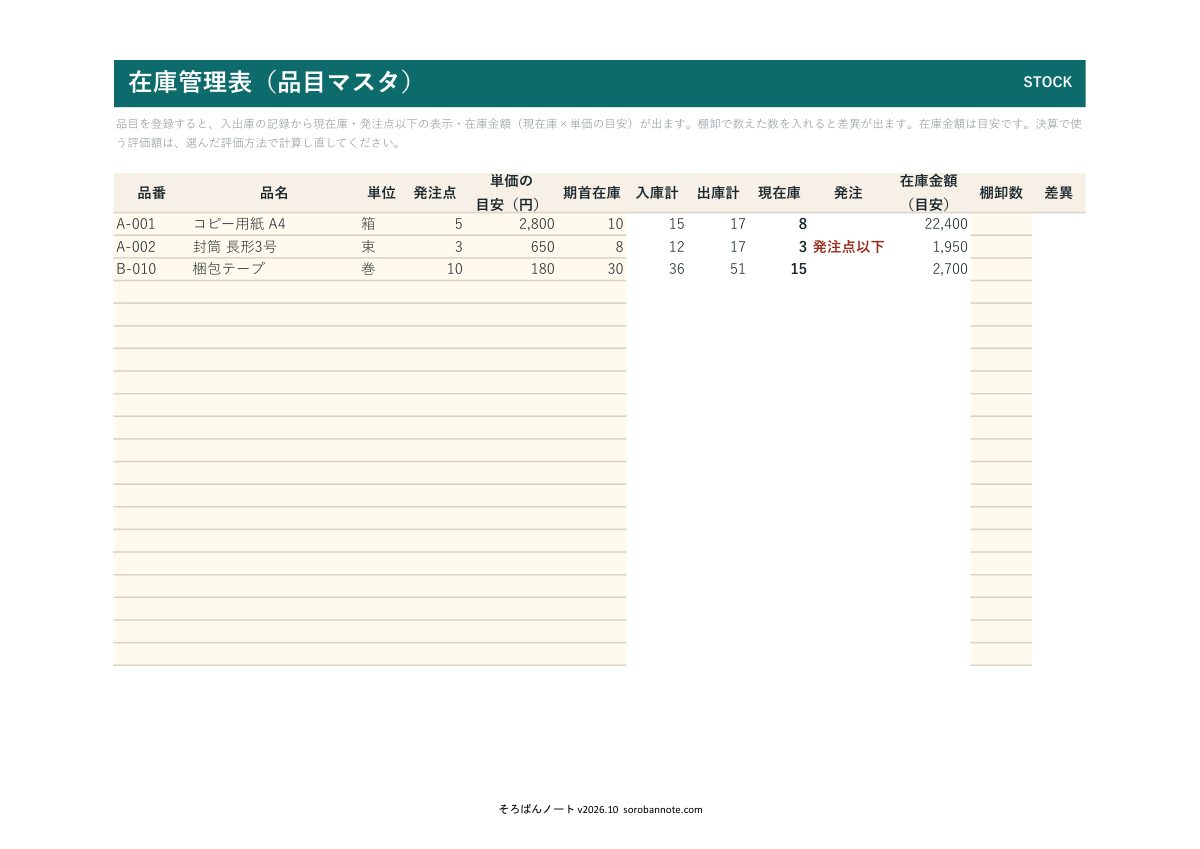Select the 単位 column header

point(381,193)
